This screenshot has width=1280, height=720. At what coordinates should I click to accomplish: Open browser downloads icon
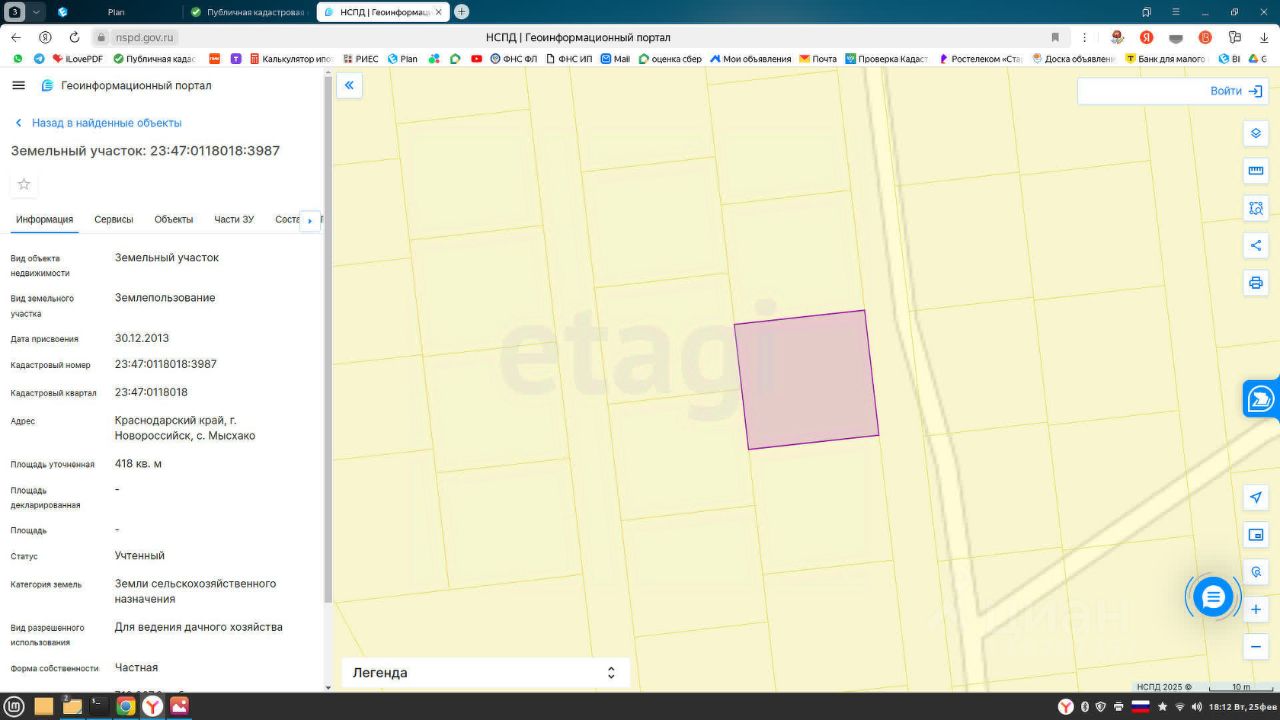[1264, 37]
